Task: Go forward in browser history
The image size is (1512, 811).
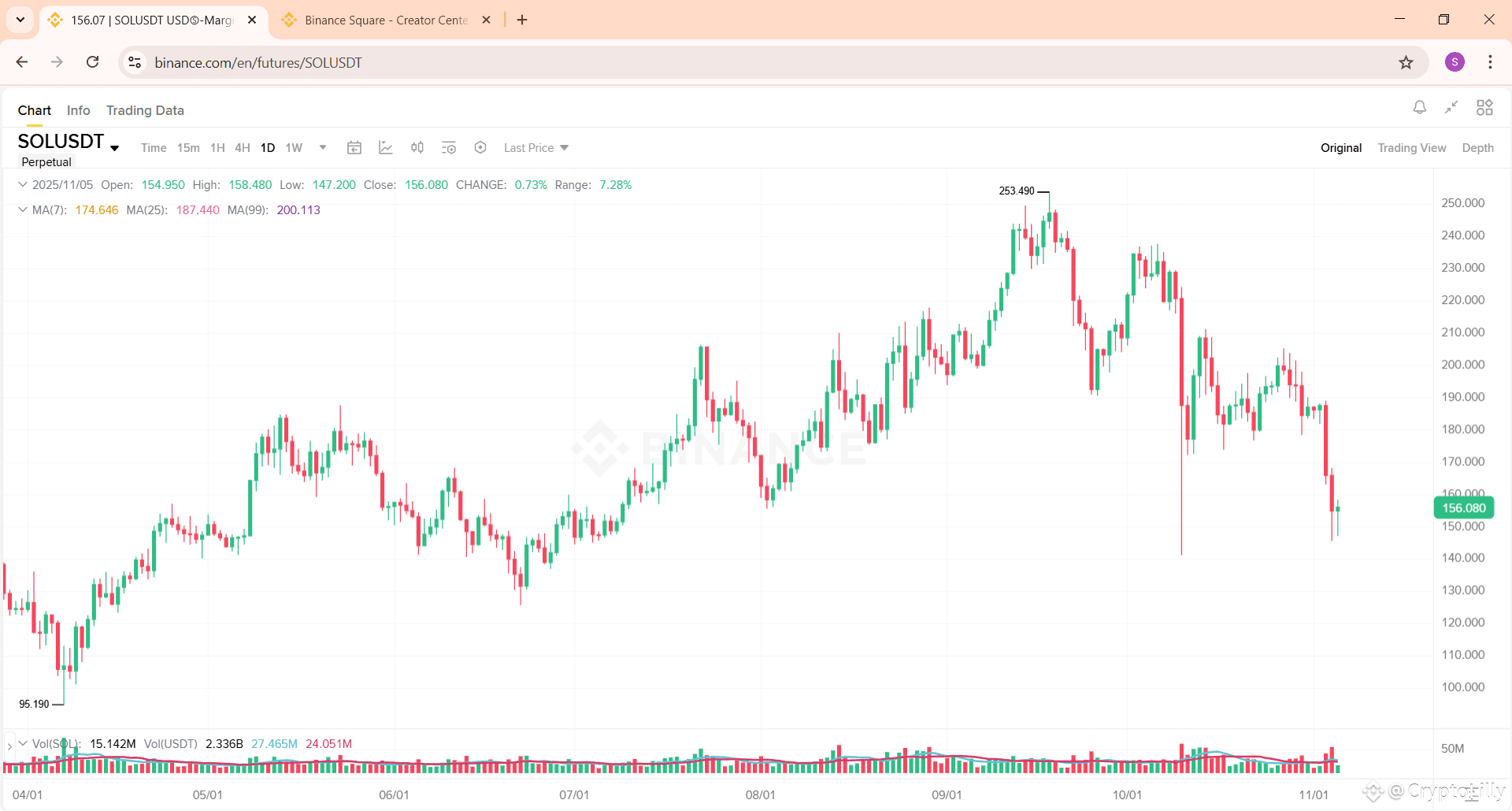Action: (57, 62)
